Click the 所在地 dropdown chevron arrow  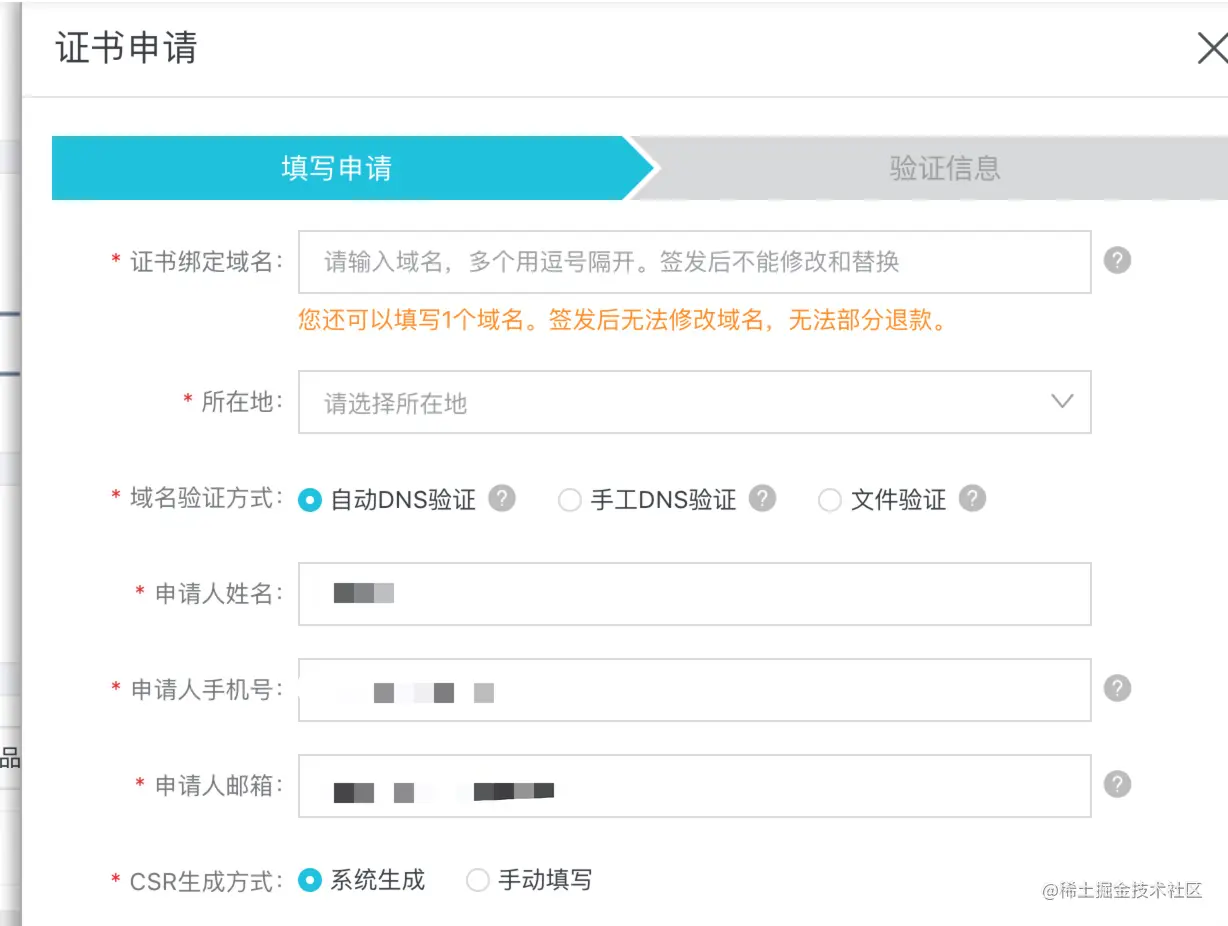click(1062, 402)
